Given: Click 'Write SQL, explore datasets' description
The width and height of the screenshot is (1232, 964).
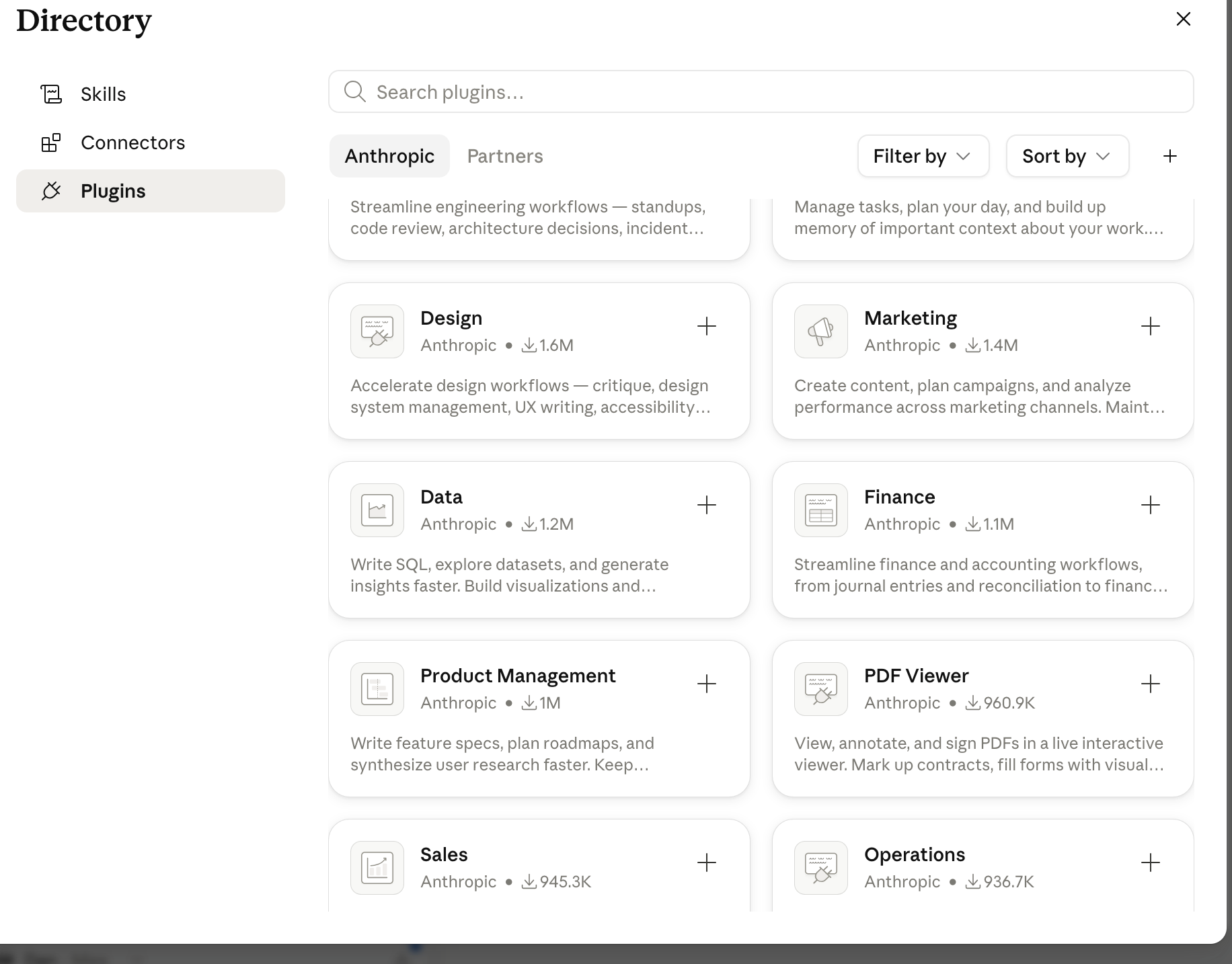Looking at the screenshot, I should point(509,575).
